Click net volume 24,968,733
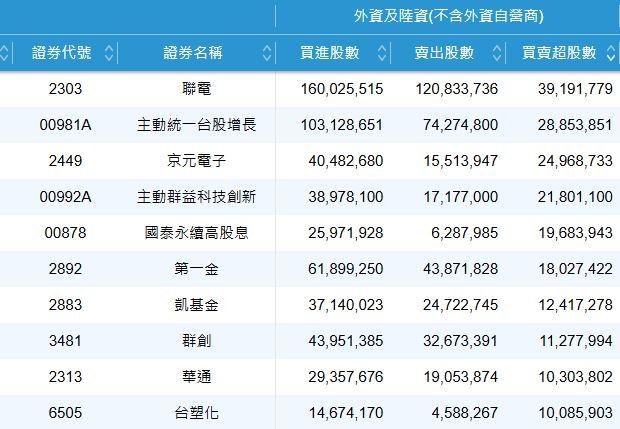 coord(575,161)
